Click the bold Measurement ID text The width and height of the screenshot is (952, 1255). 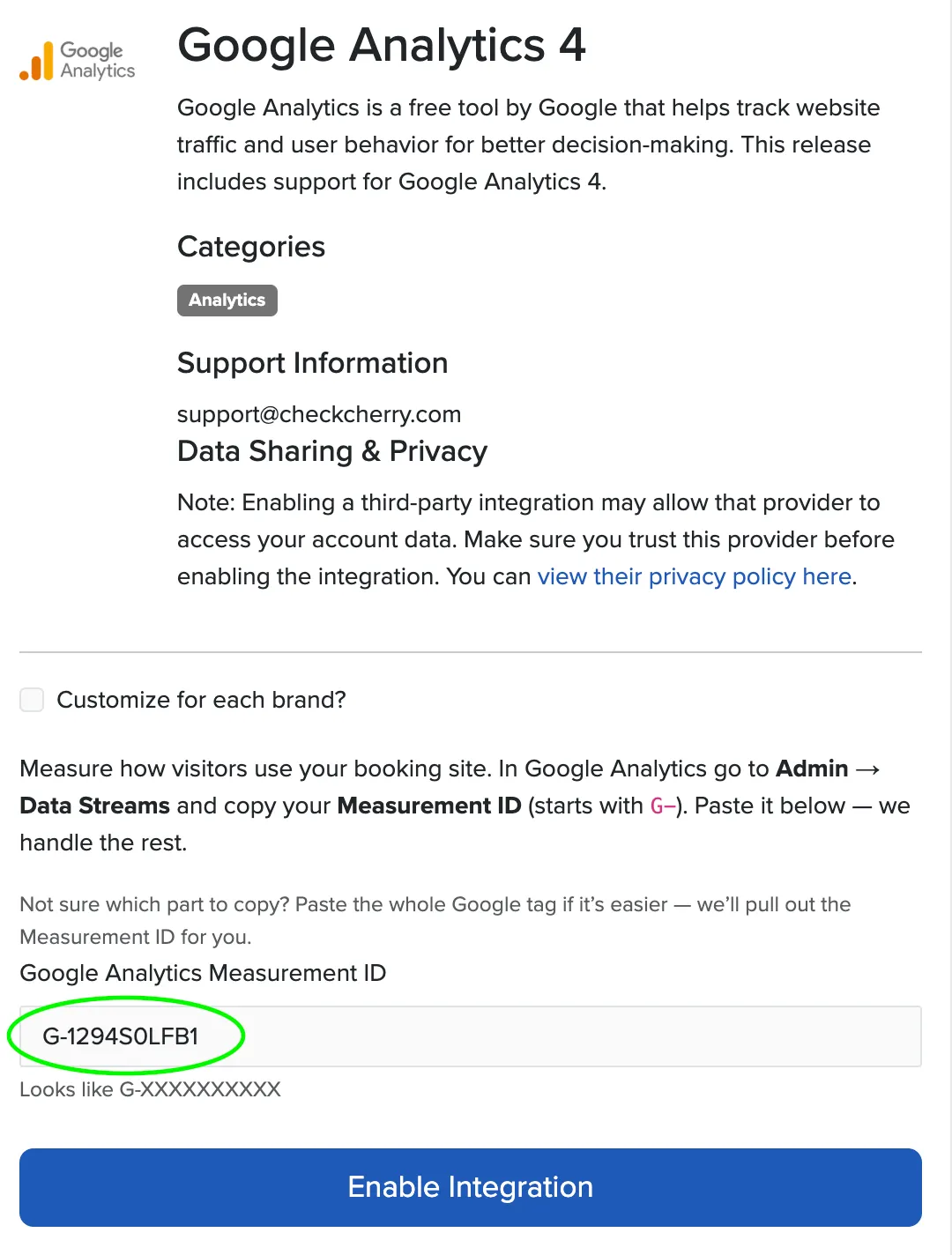429,806
